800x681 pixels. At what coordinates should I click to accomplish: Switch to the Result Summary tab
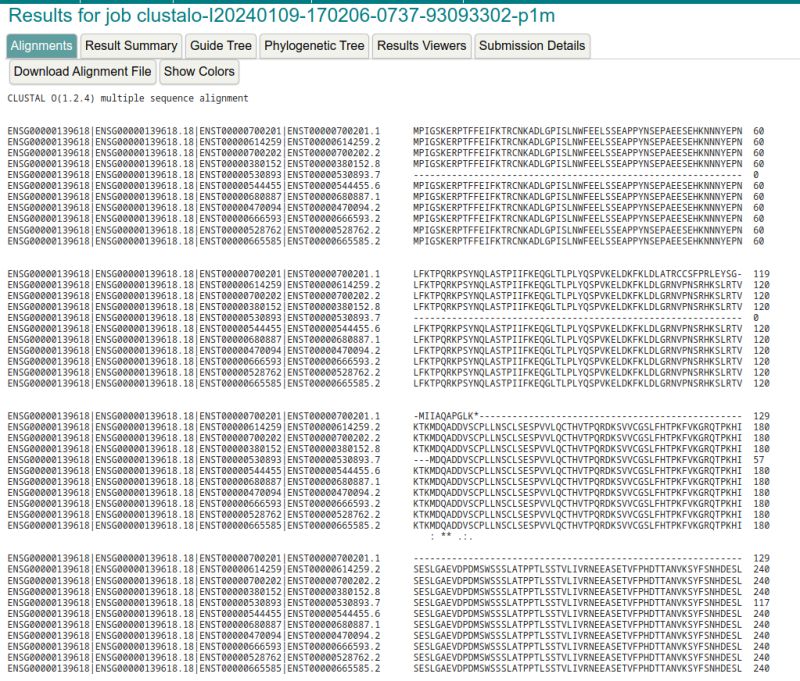pos(132,45)
